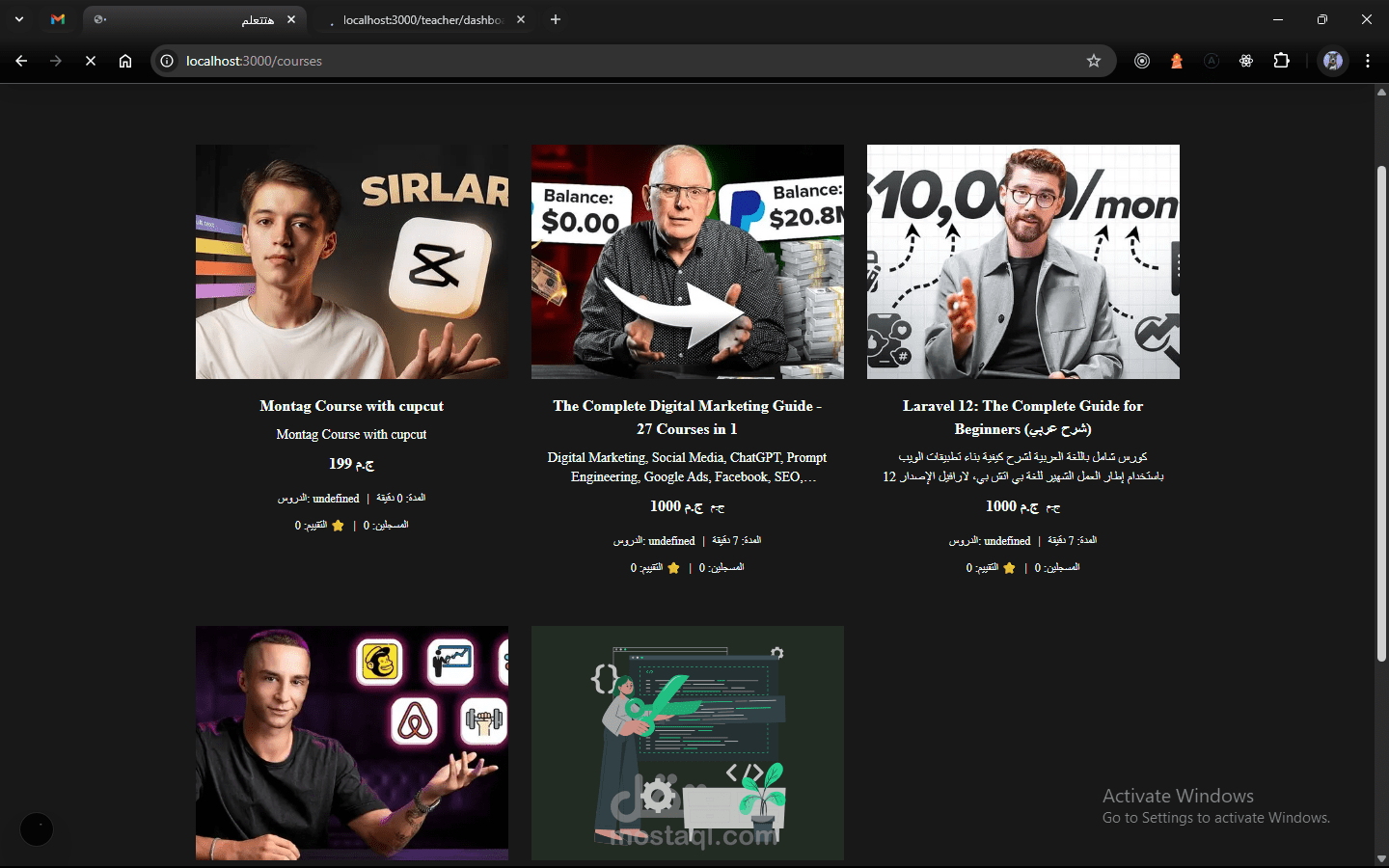Close the teacher dashboard tab

[521, 19]
